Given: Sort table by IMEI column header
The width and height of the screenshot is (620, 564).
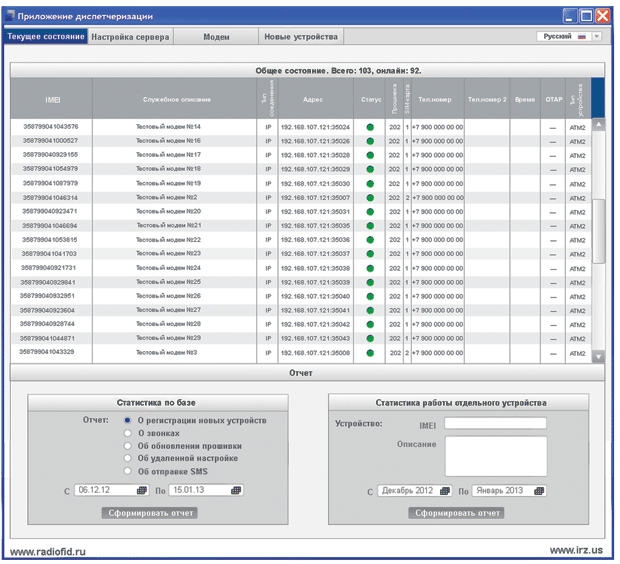Looking at the screenshot, I should pyautogui.click(x=52, y=99).
